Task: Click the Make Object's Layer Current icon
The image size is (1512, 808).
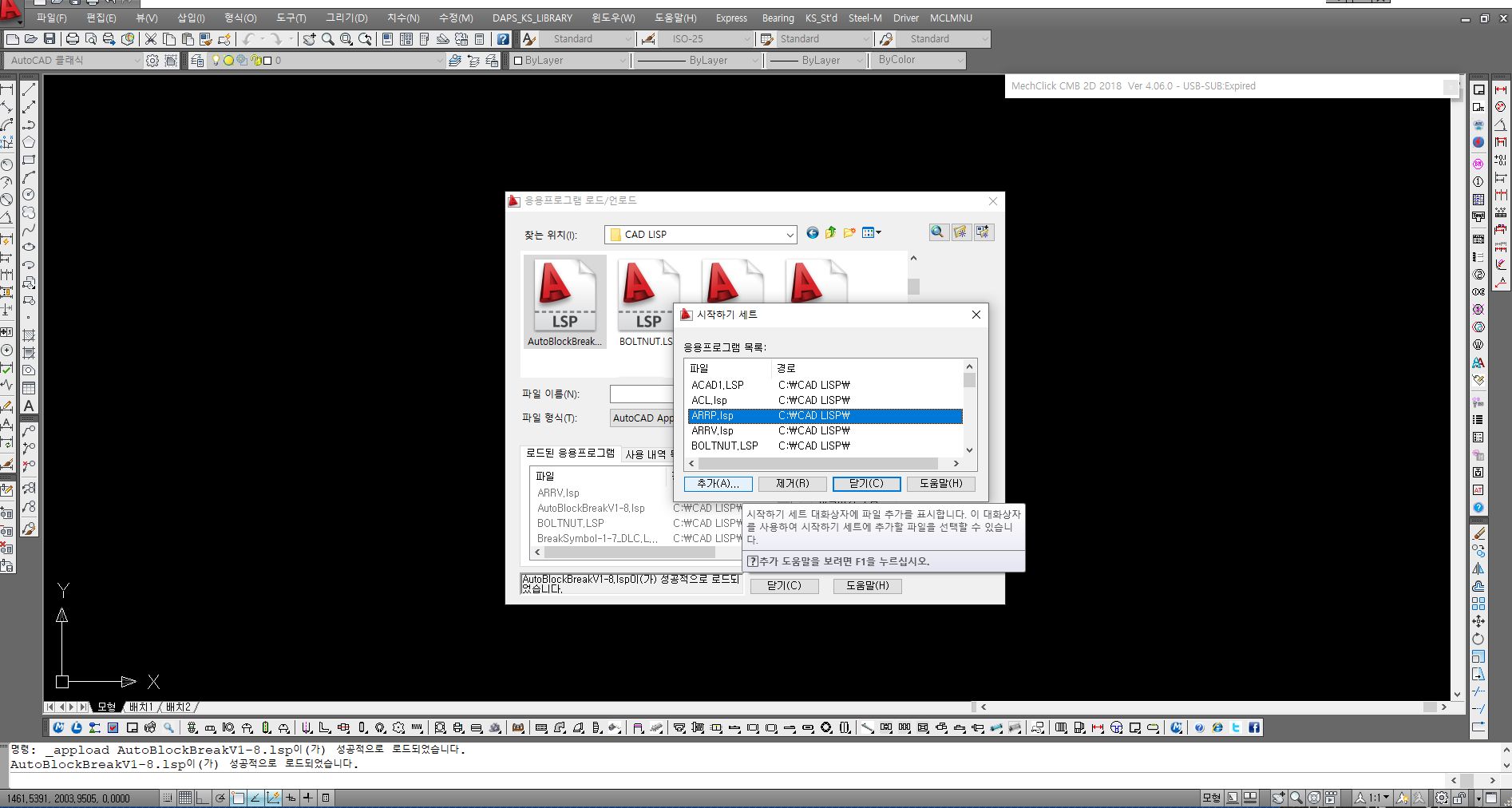Action: 454,61
